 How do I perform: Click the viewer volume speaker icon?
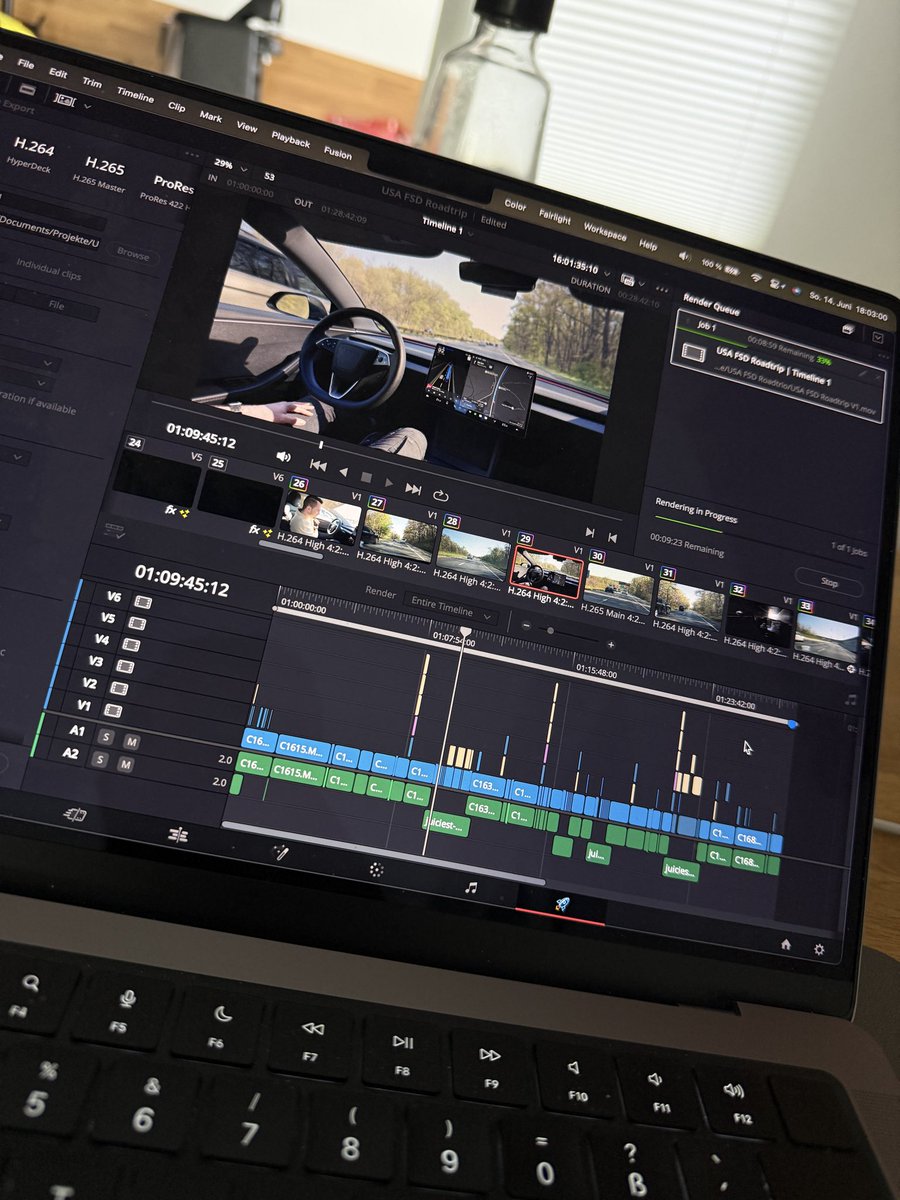click(283, 456)
